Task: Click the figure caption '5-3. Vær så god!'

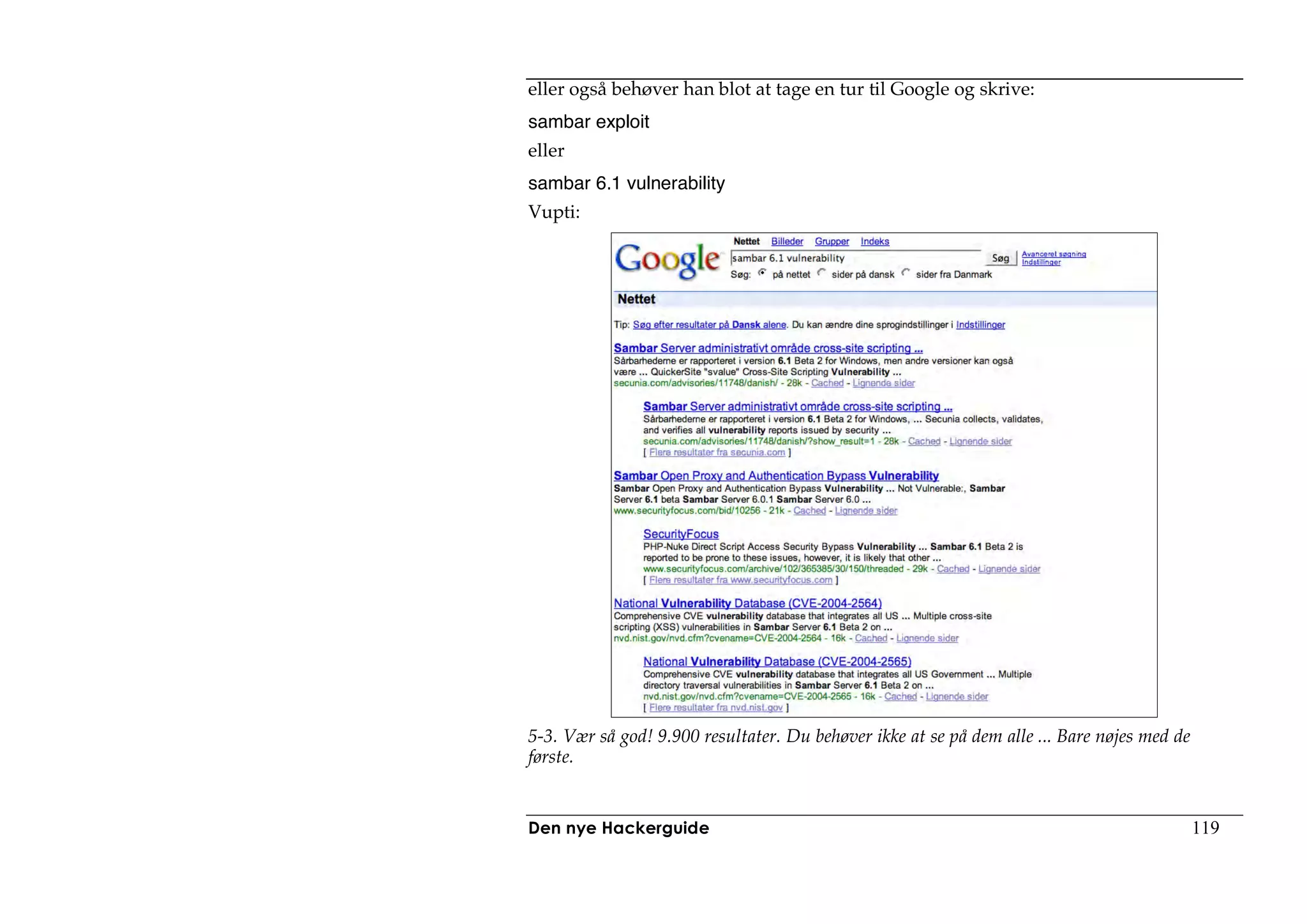Action: pyautogui.click(x=590, y=737)
